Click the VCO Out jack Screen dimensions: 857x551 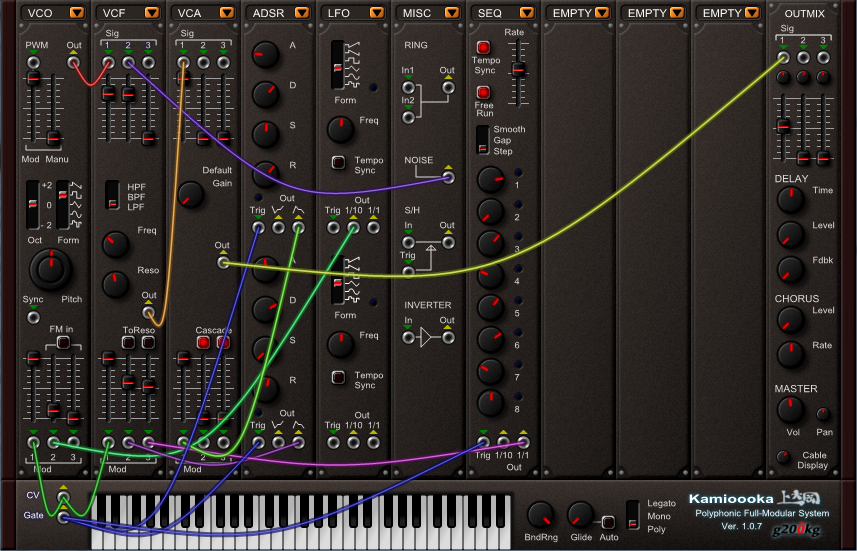pos(73,62)
